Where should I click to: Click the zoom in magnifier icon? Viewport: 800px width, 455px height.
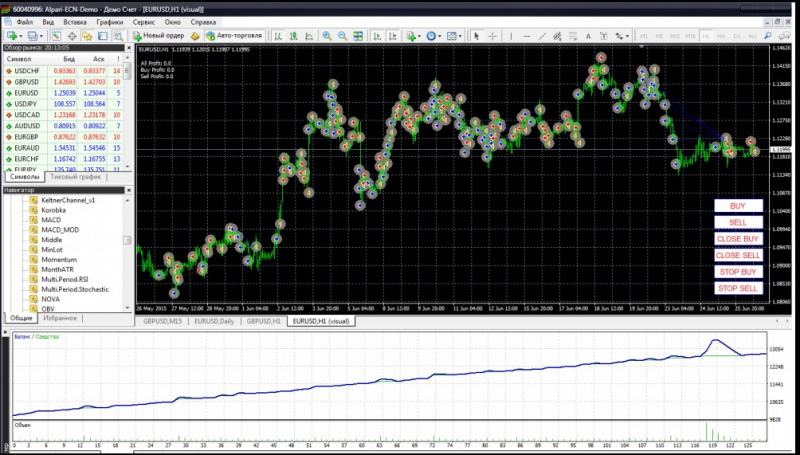coord(328,36)
